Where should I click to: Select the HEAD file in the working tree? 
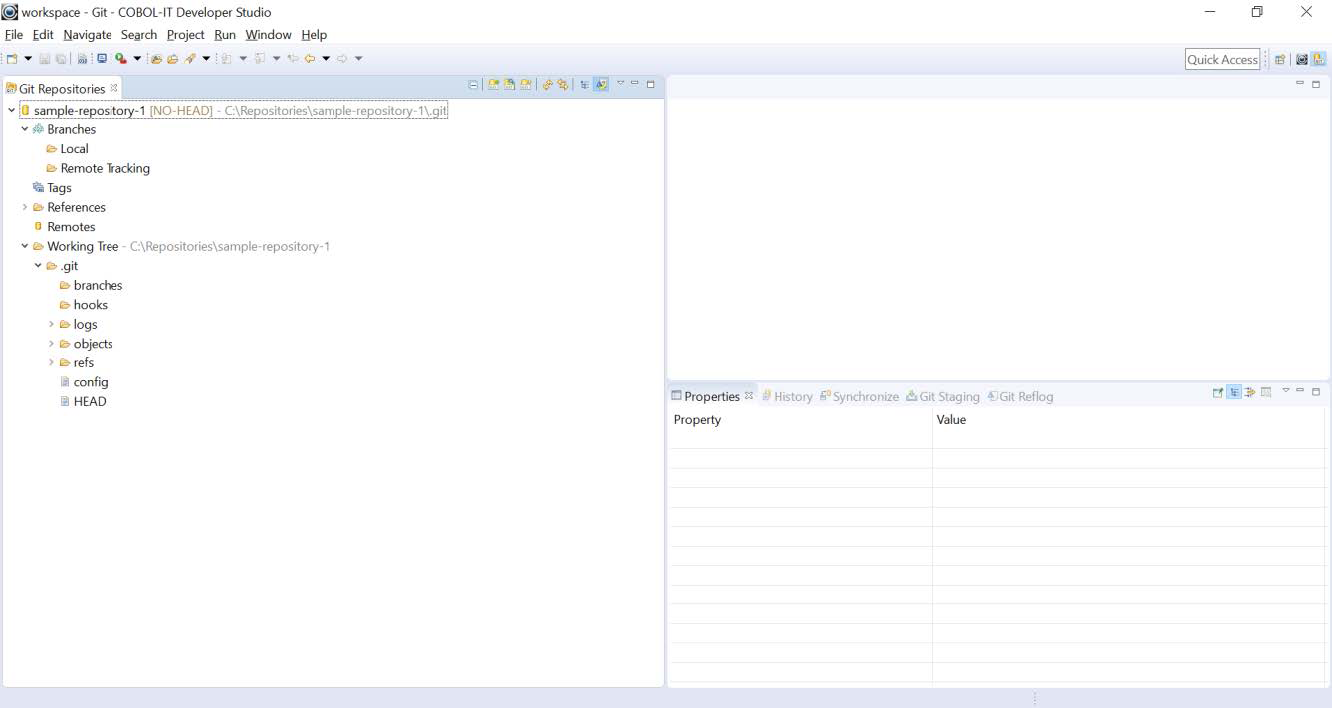[x=90, y=401]
